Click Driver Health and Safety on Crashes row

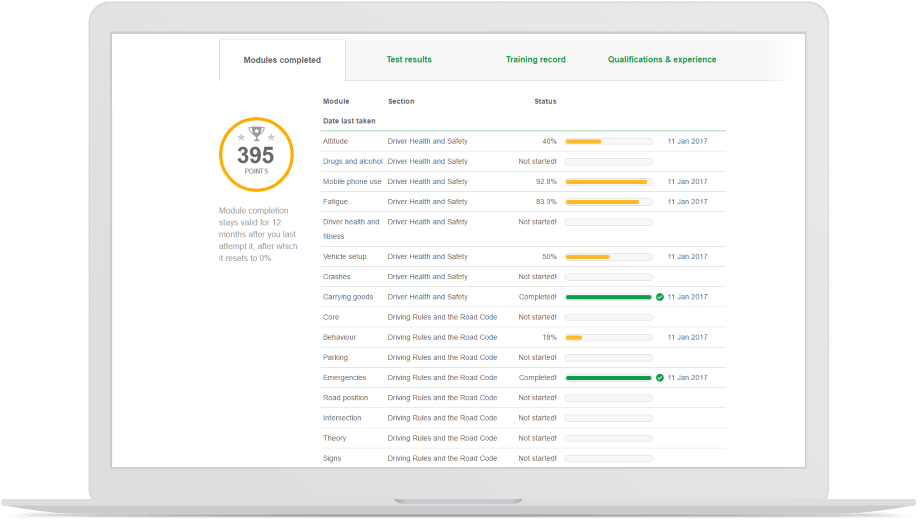pos(428,277)
